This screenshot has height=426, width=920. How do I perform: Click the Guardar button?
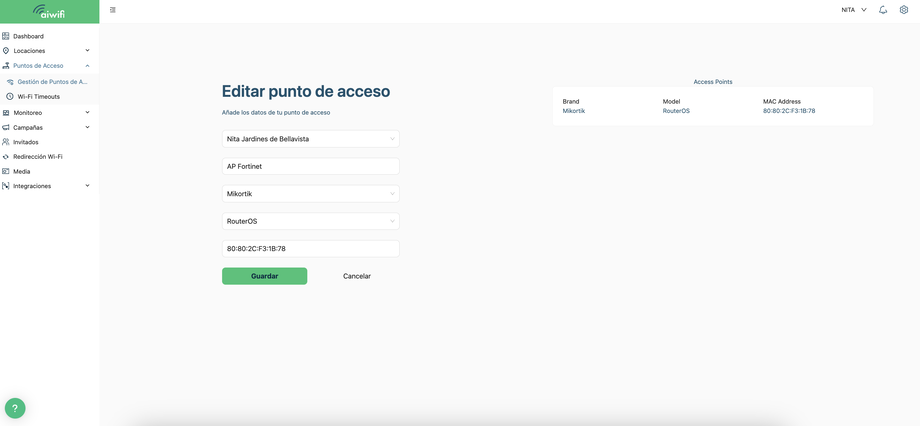[265, 276]
